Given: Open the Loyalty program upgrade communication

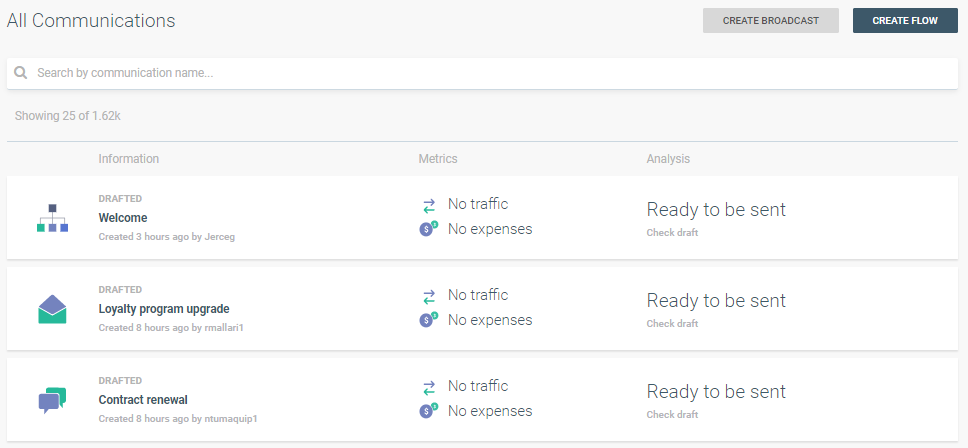Looking at the screenshot, I should 163,309.
